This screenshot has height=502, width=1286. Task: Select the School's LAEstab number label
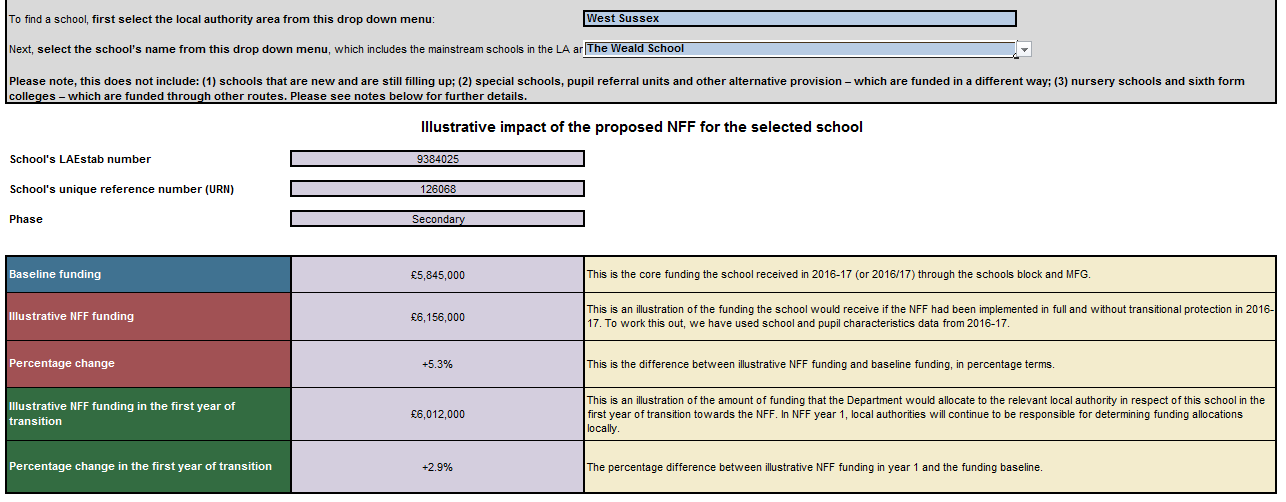[x=80, y=159]
